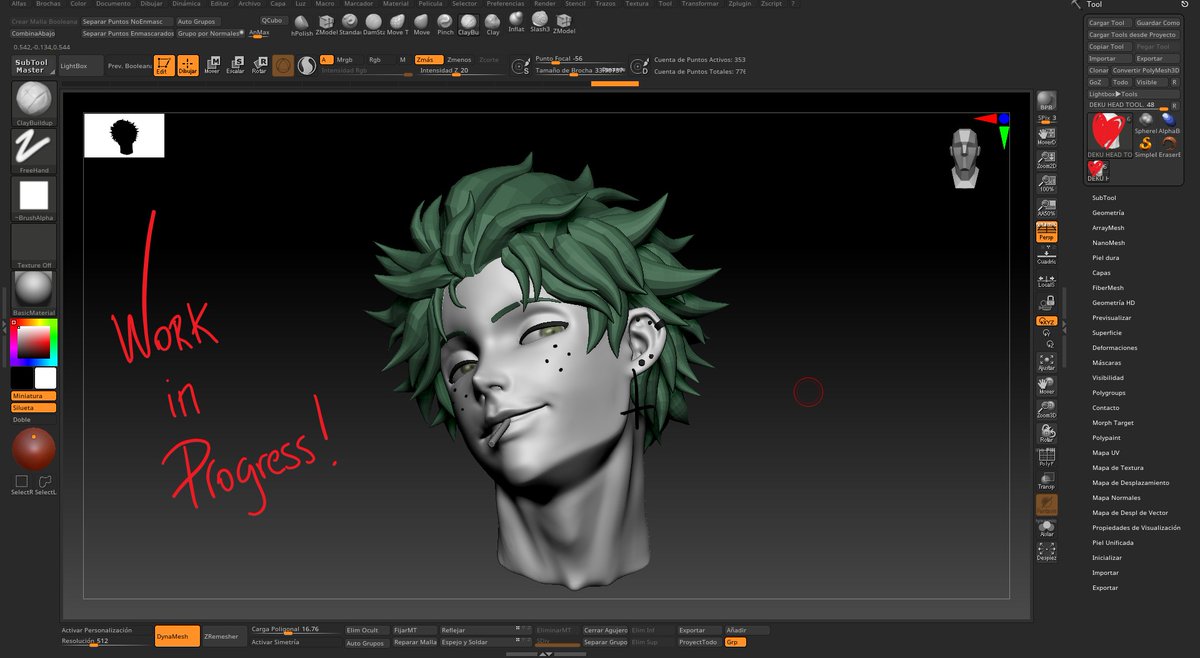Open the Zplugin menu

(x=740, y=4)
